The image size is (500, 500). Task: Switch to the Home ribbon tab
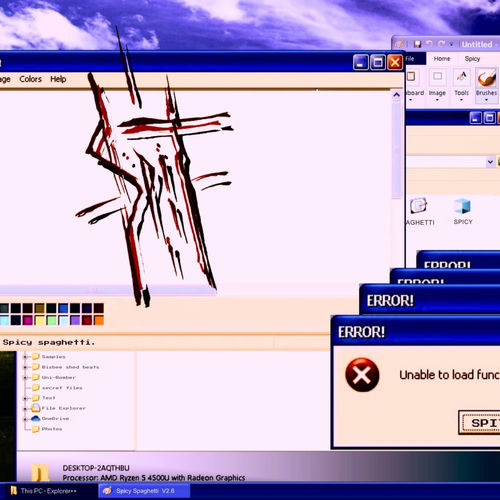tap(442, 59)
